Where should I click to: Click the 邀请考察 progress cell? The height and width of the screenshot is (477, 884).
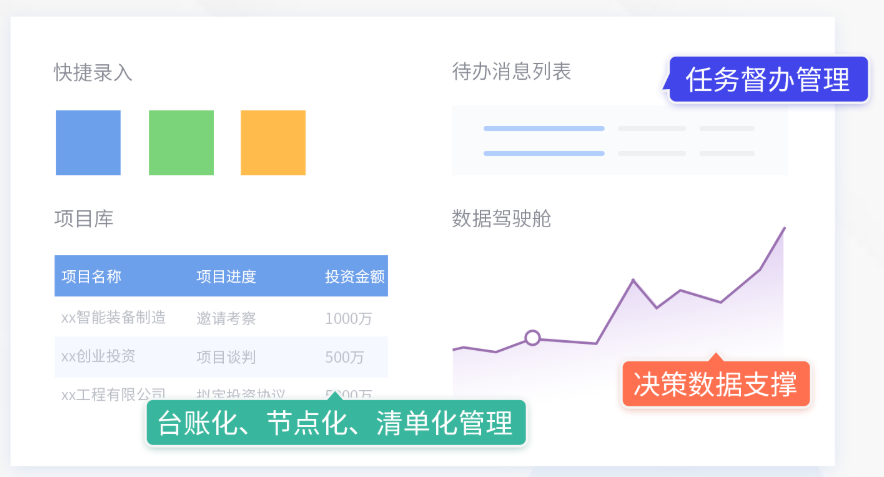pyautogui.click(x=226, y=318)
